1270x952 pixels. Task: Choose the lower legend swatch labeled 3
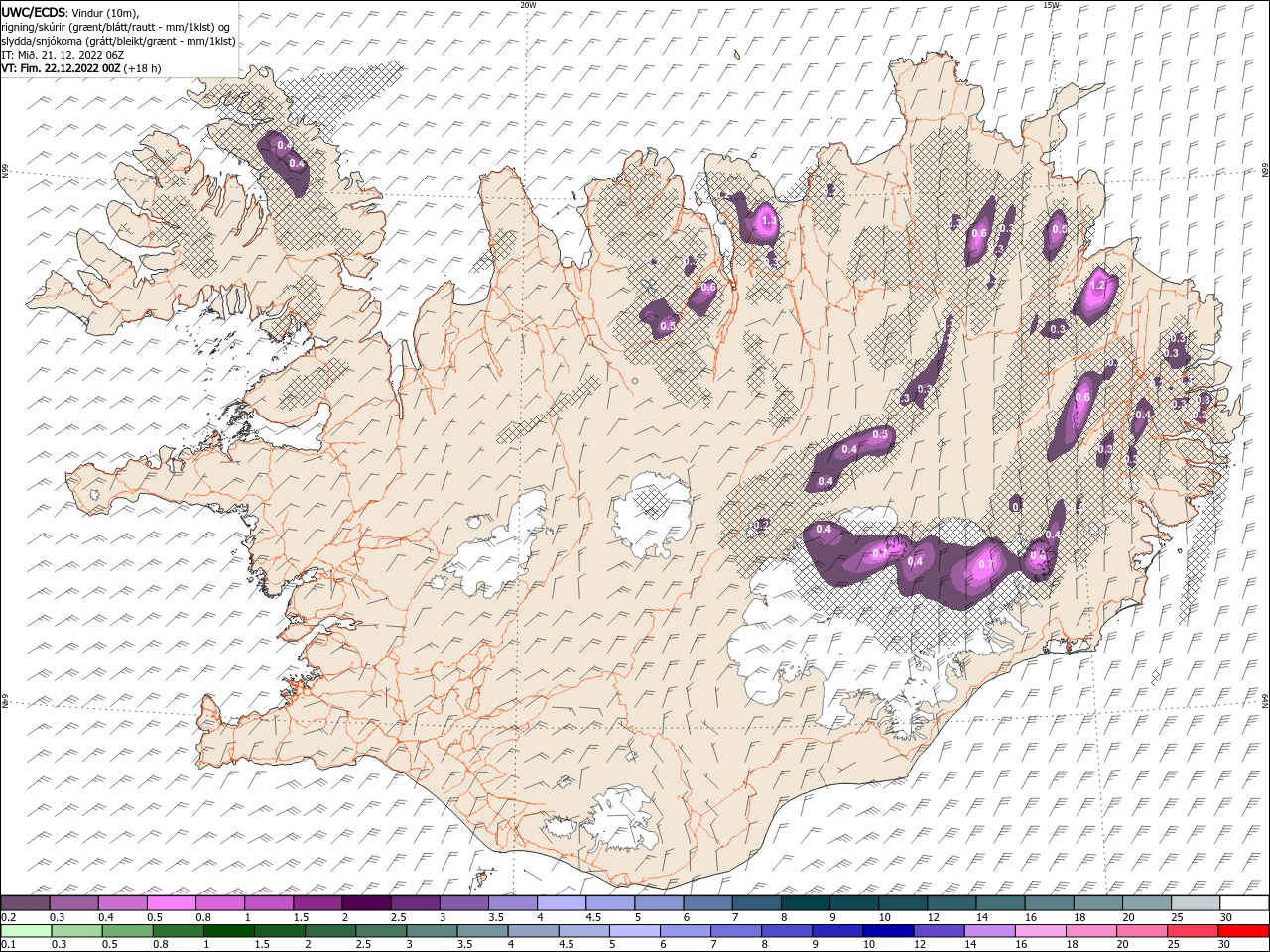point(432,931)
